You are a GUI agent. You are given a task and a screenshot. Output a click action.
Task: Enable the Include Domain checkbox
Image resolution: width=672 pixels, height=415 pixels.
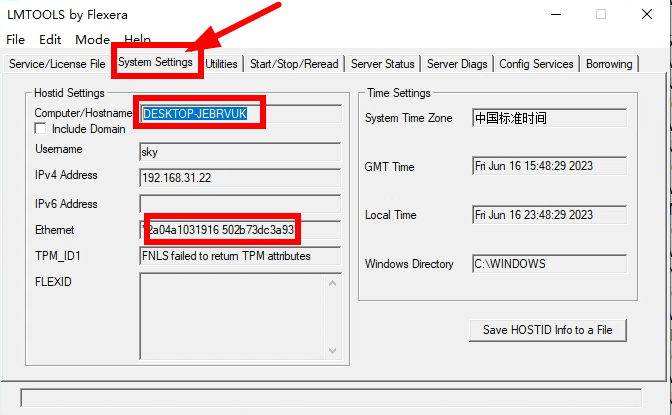[40, 129]
